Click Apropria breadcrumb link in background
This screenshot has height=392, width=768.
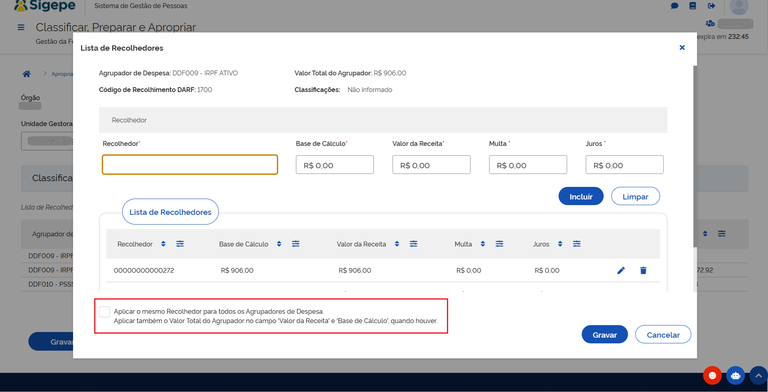(x=62, y=74)
